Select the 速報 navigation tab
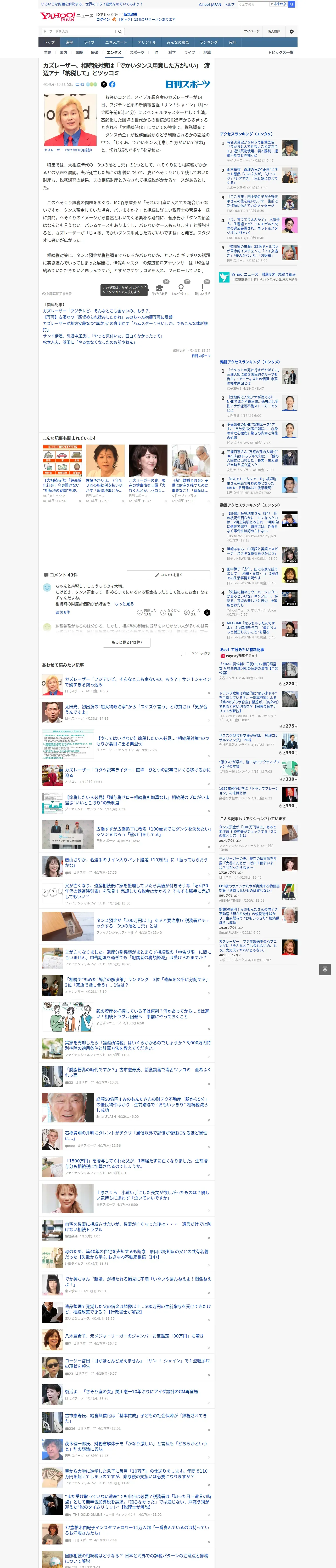Viewport: 336px width, 1568px height. click(69, 43)
